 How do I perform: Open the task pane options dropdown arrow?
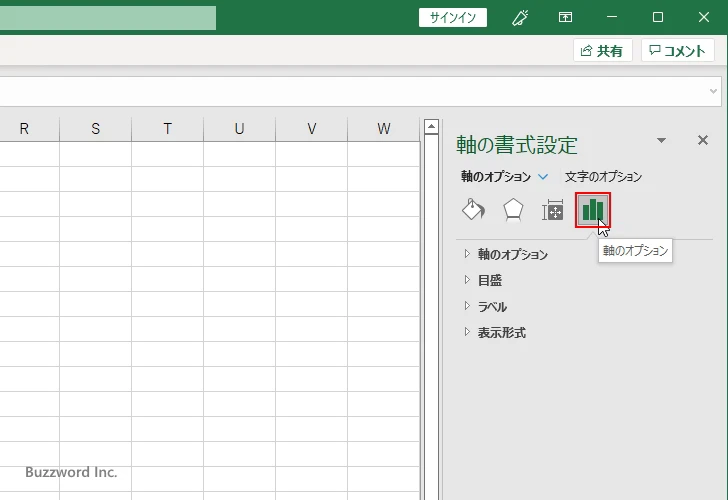[x=661, y=140]
